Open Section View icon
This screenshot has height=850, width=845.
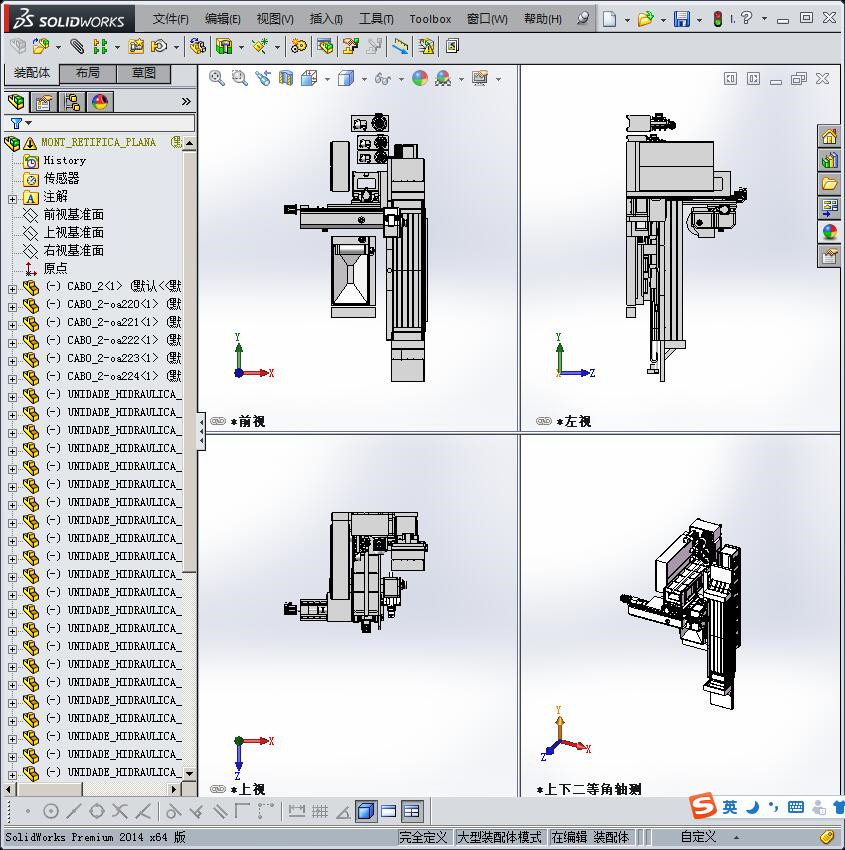click(286, 79)
